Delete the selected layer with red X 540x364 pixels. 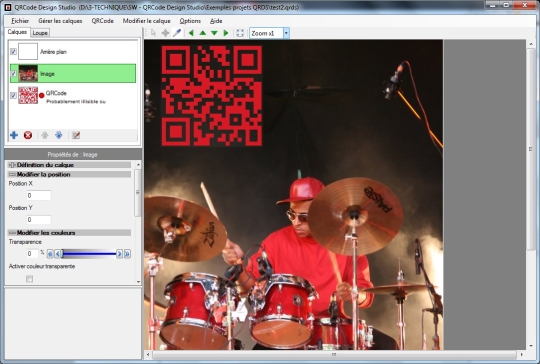(x=28, y=135)
